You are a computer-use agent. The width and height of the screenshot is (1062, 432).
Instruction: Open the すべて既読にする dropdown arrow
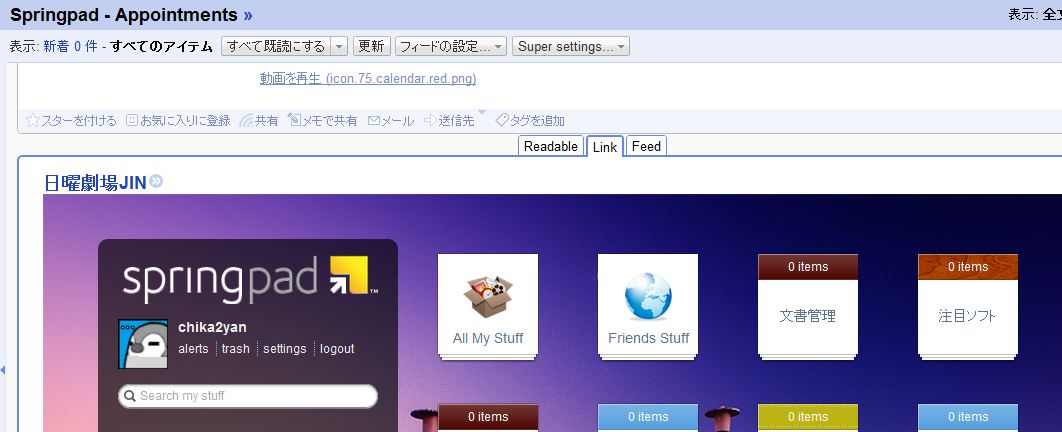click(339, 47)
